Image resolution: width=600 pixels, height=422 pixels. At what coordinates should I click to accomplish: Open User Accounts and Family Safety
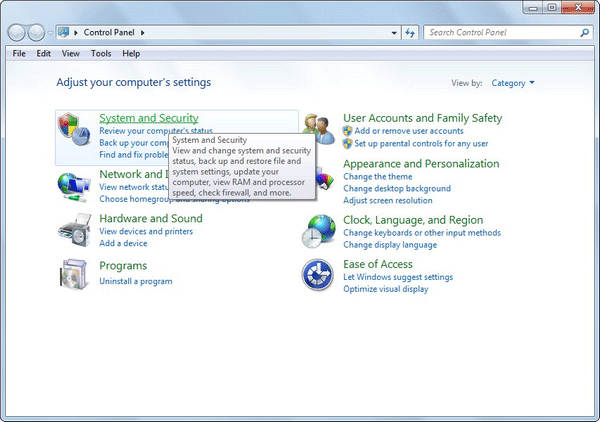tap(422, 118)
